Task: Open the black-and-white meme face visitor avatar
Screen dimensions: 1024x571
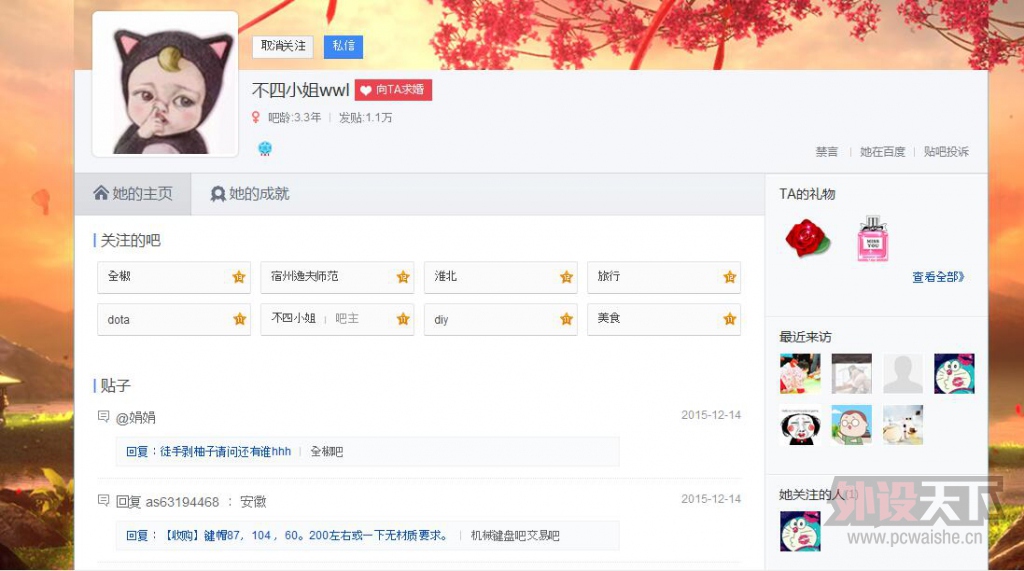Action: click(800, 425)
